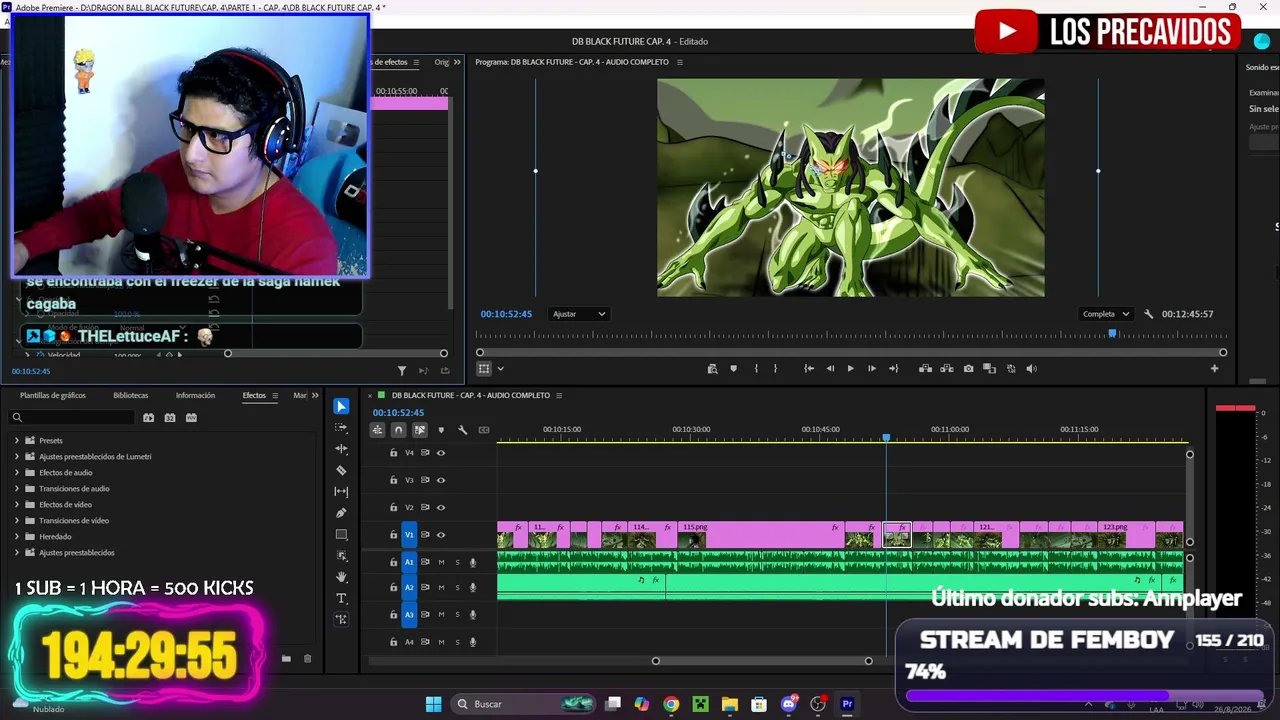Add marker in Program Monitor

[x=733, y=368]
